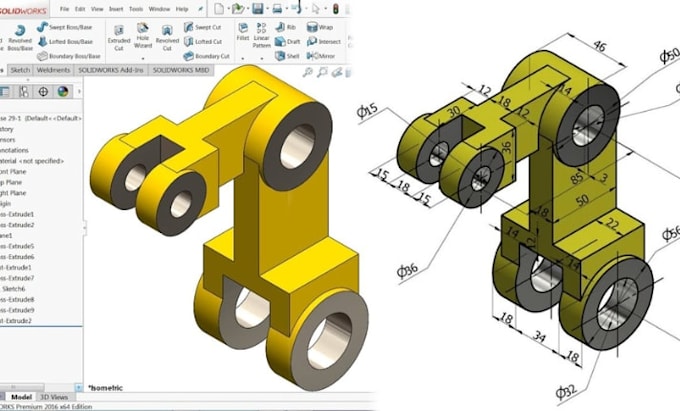
Task: Click the *Isometric view label
Action: [x=105, y=388]
